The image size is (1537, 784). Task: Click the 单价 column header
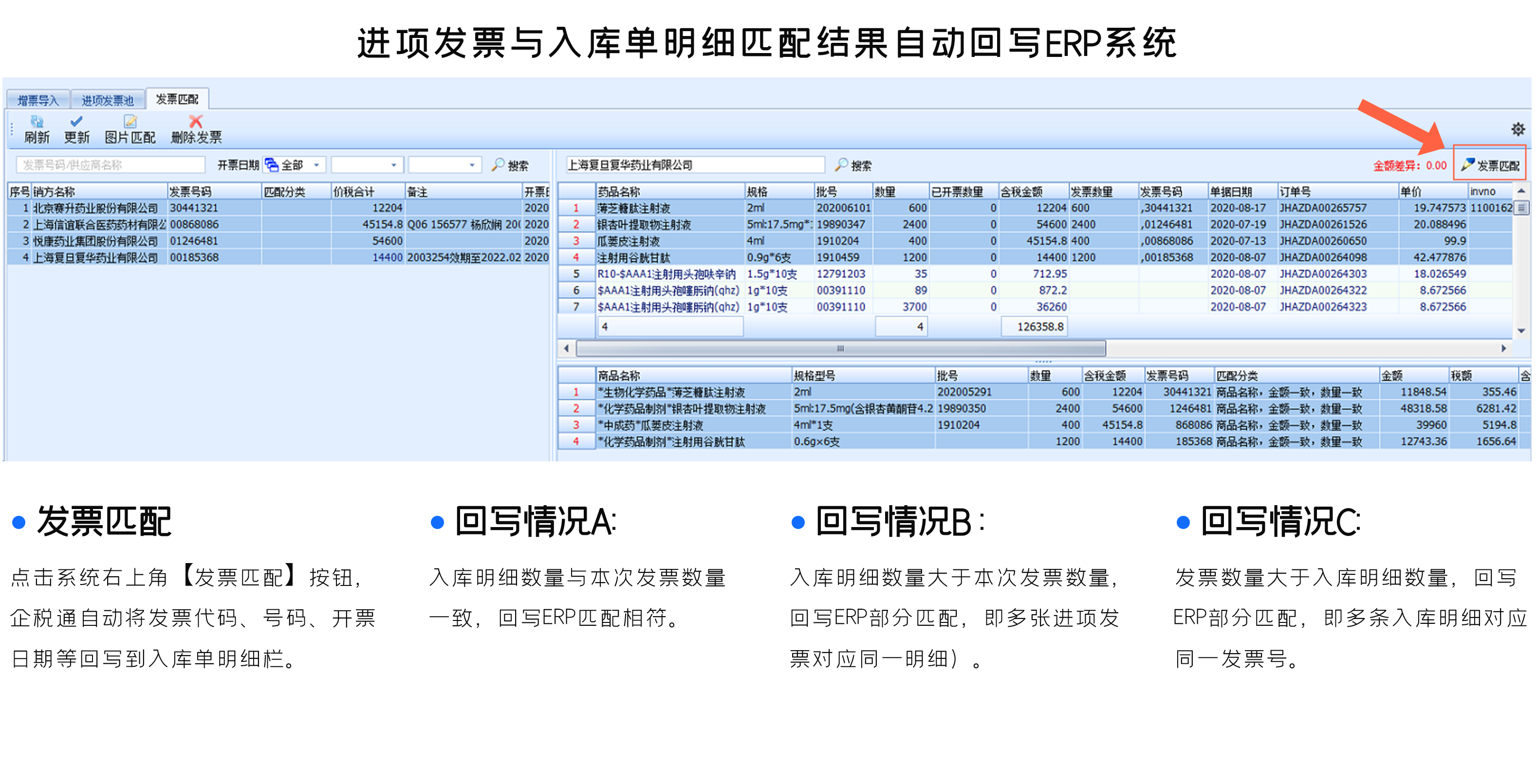(1433, 191)
